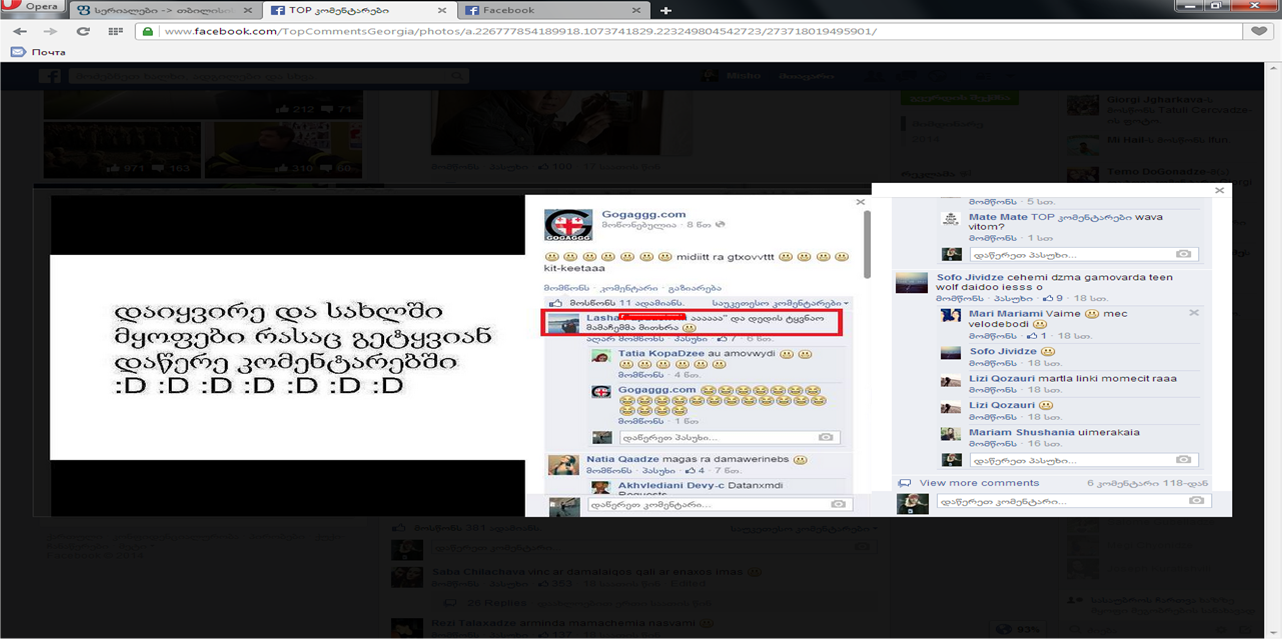This screenshot has width=1282, height=639.
Task: Attach photo in reply under Mariam Shushania
Action: pos(1184,460)
